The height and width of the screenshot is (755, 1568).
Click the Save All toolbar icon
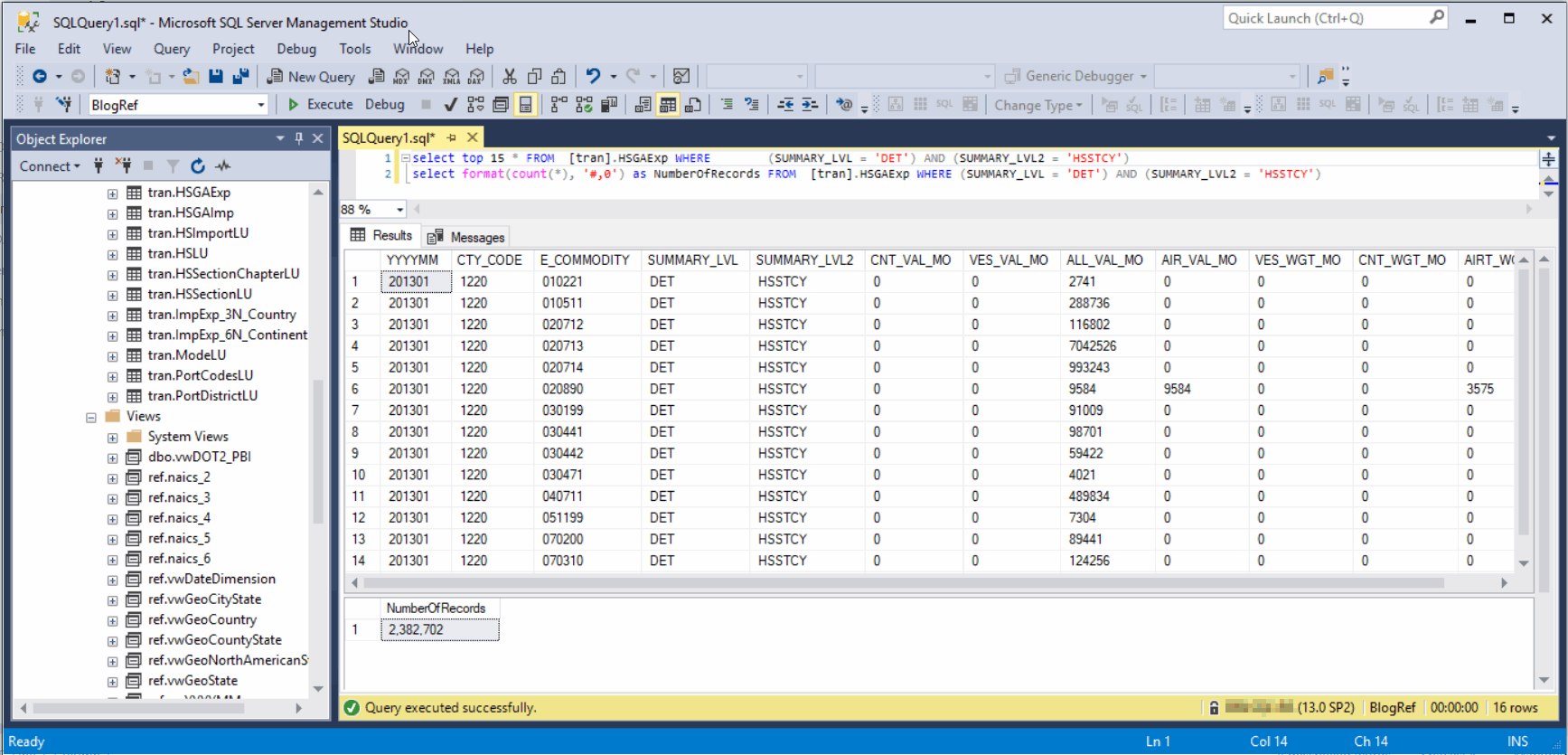point(240,77)
